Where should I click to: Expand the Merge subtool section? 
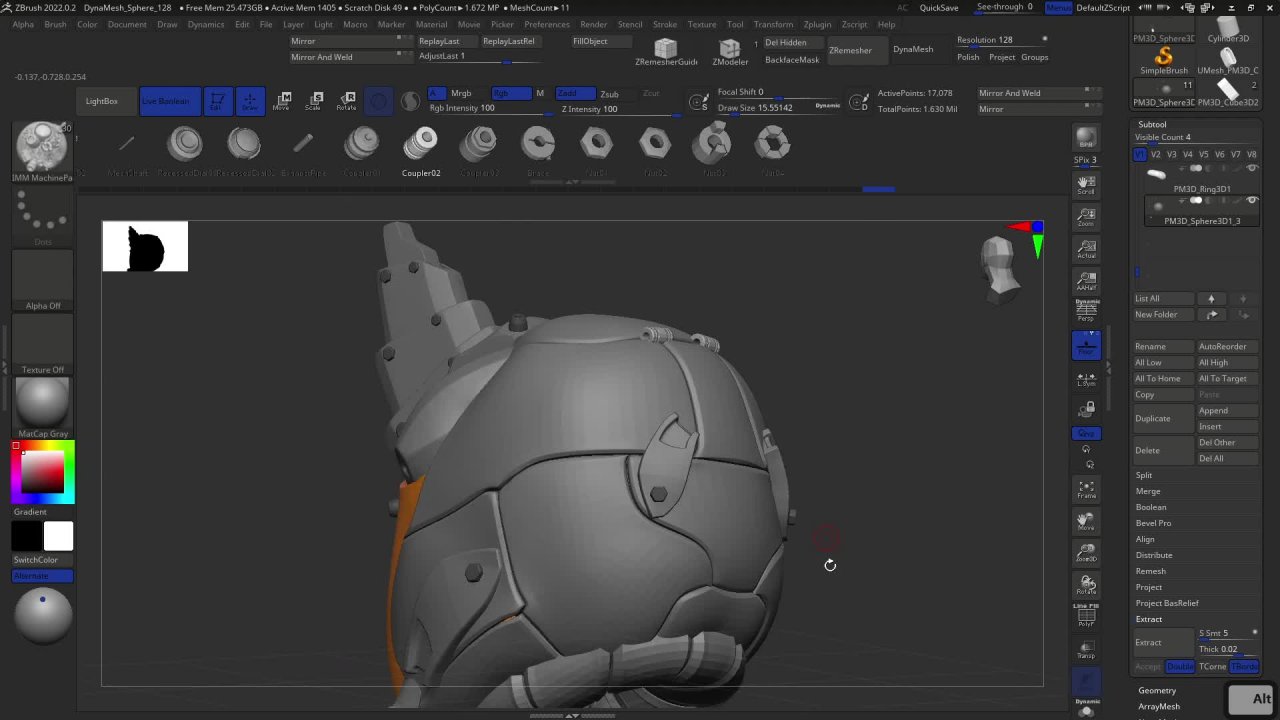click(x=1148, y=491)
